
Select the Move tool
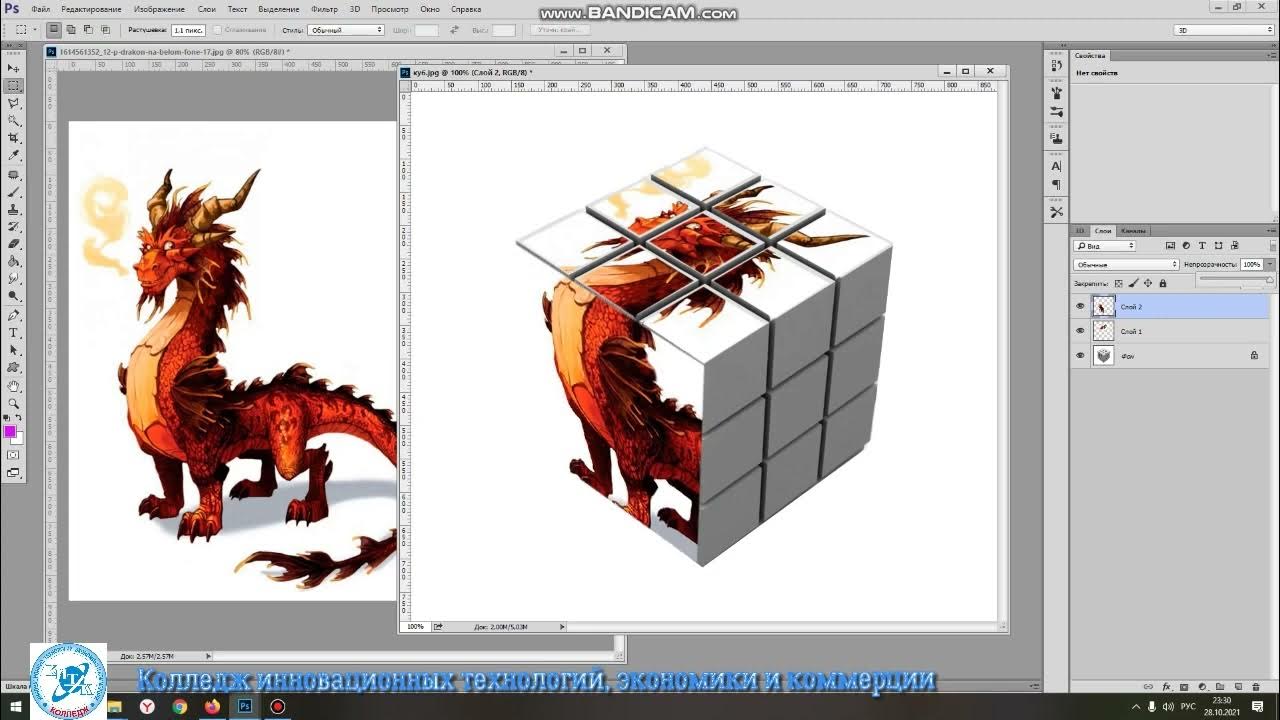pos(15,68)
